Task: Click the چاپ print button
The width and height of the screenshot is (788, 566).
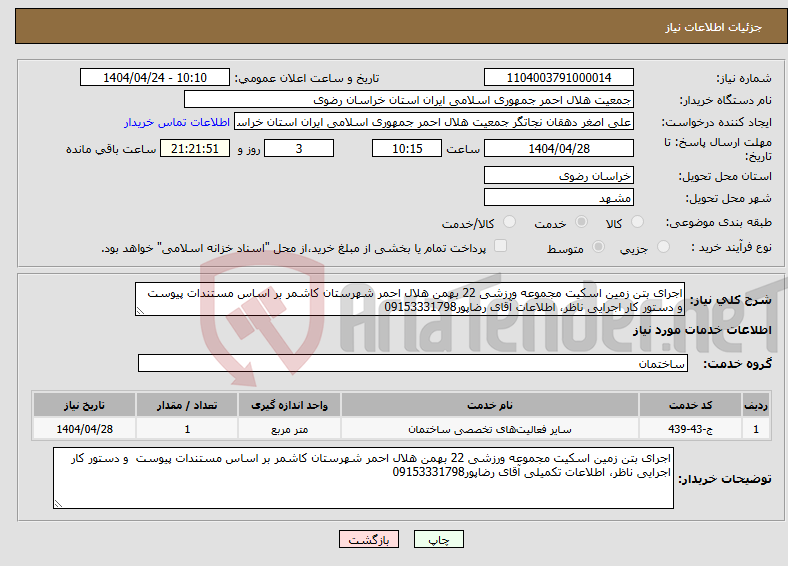Action: click(439, 539)
